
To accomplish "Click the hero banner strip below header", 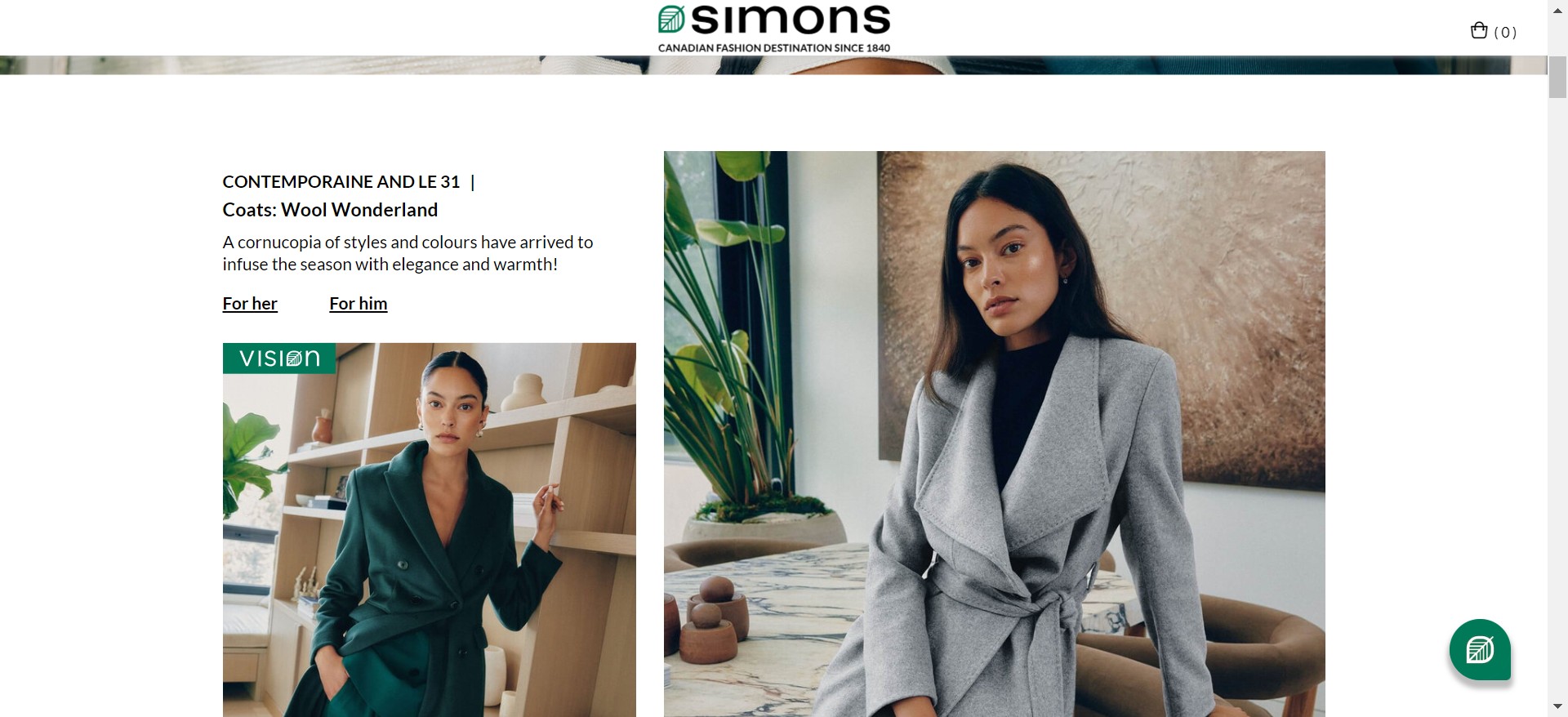I will pos(773,65).
